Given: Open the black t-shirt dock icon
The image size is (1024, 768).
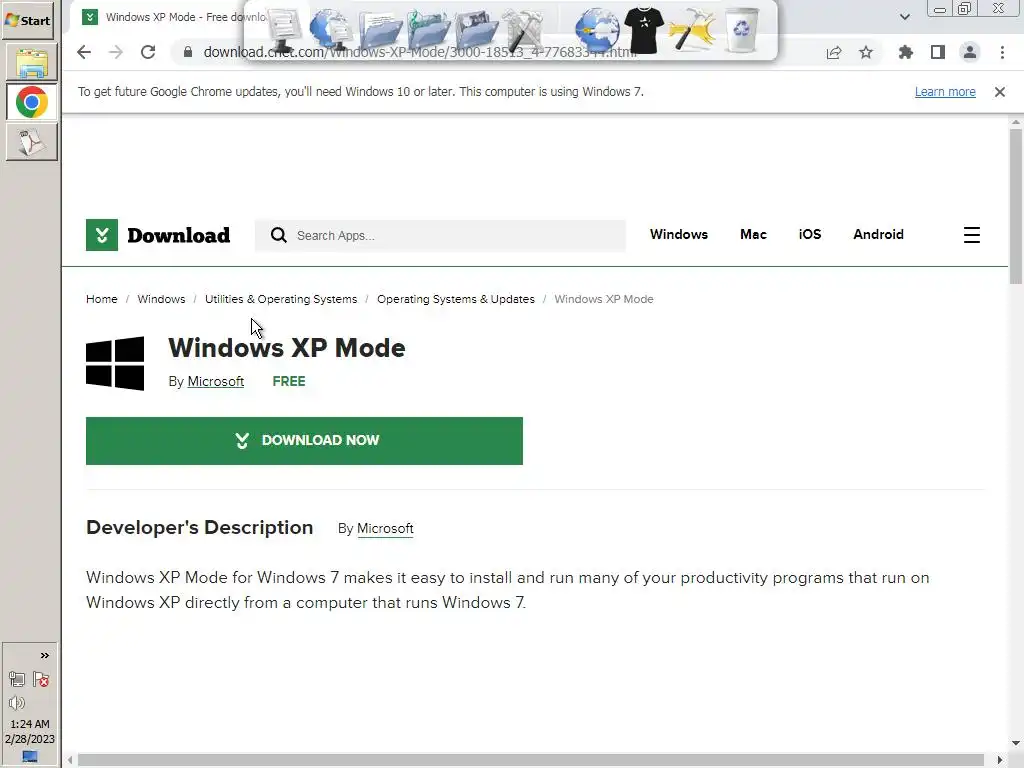Looking at the screenshot, I should click(x=644, y=29).
